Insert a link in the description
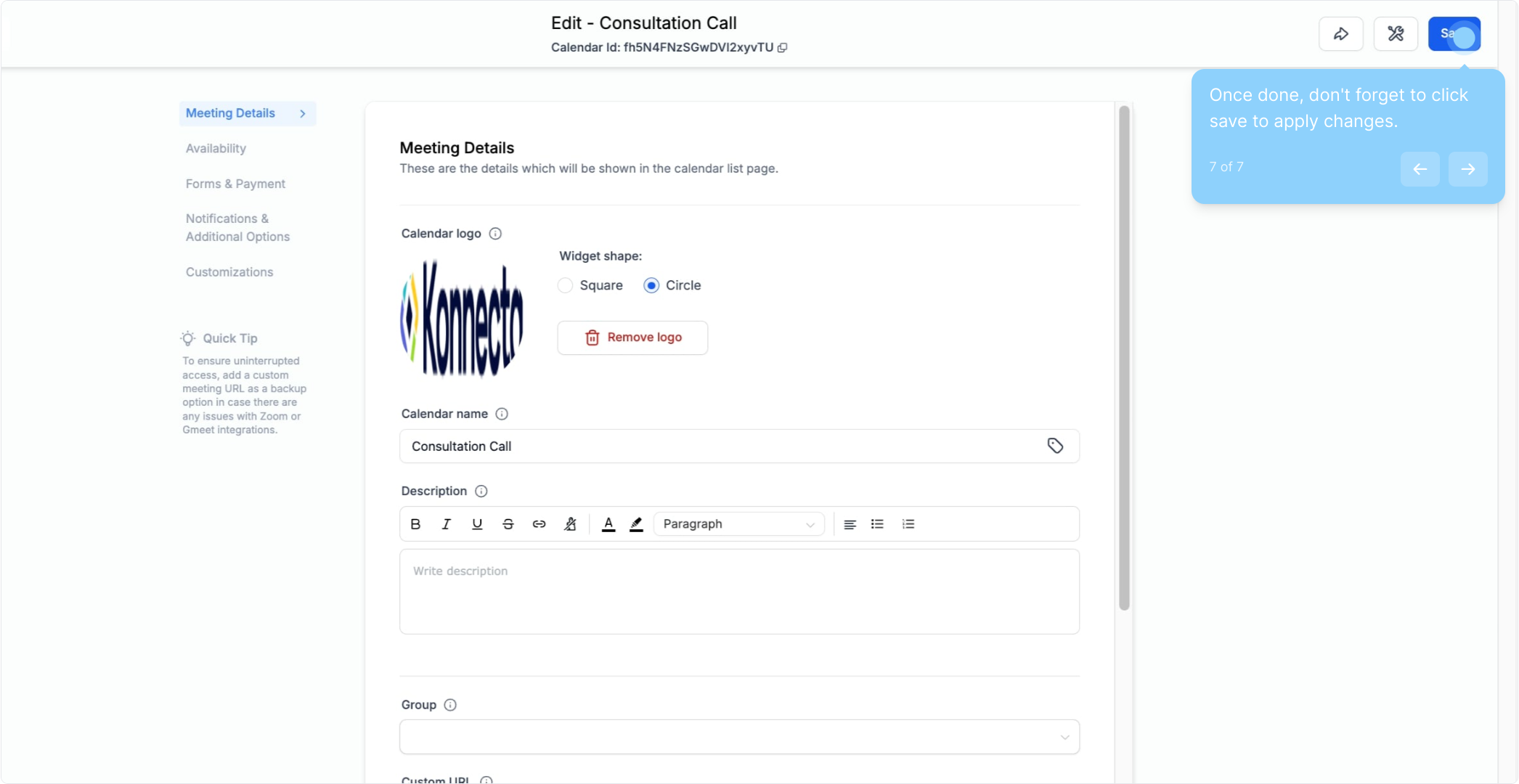The height and width of the screenshot is (784, 1519). pyautogui.click(x=539, y=524)
